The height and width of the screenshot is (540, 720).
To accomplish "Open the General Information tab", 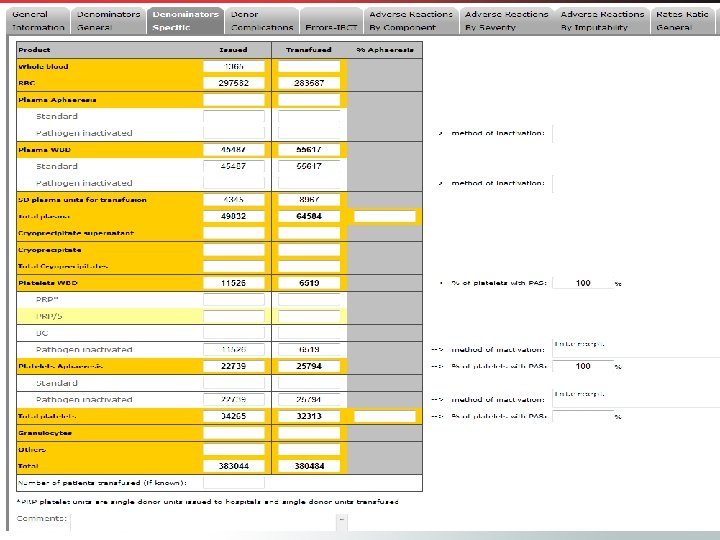I will [x=38, y=21].
